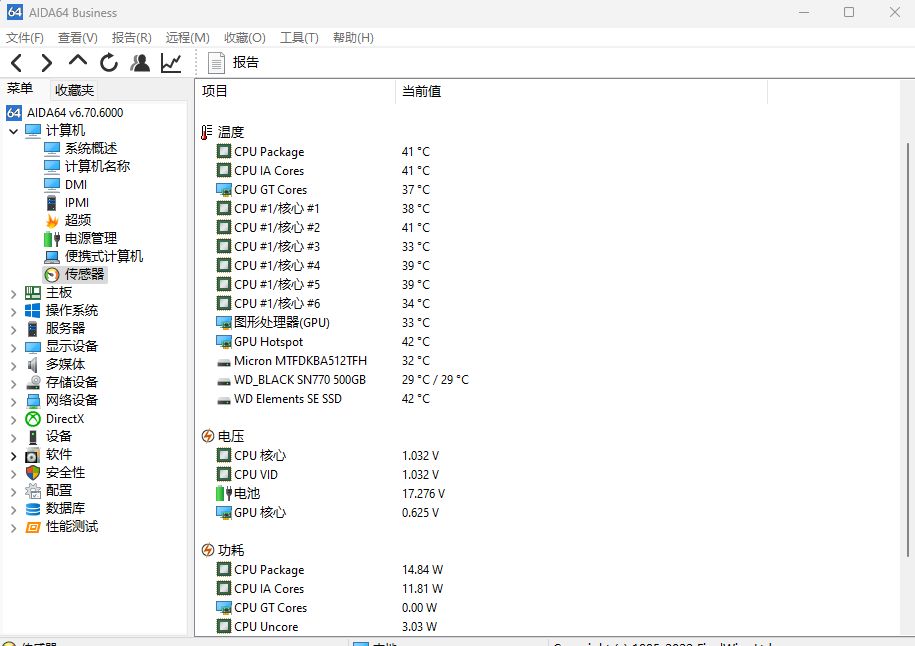915x646 pixels.
Task: Select the IPMI tree item
Action: pyautogui.click(x=77, y=202)
